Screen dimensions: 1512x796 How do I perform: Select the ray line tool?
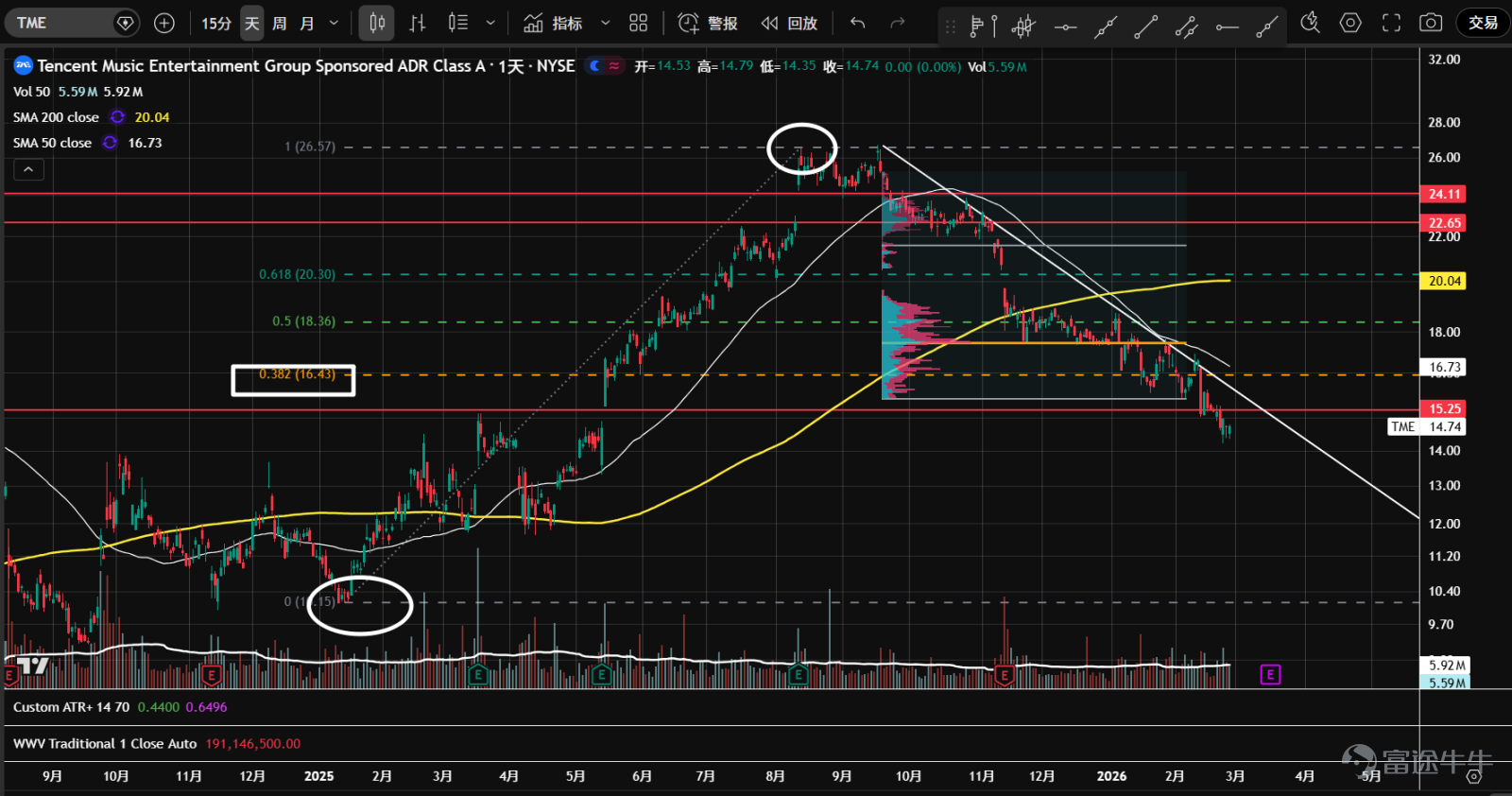pos(1267,26)
